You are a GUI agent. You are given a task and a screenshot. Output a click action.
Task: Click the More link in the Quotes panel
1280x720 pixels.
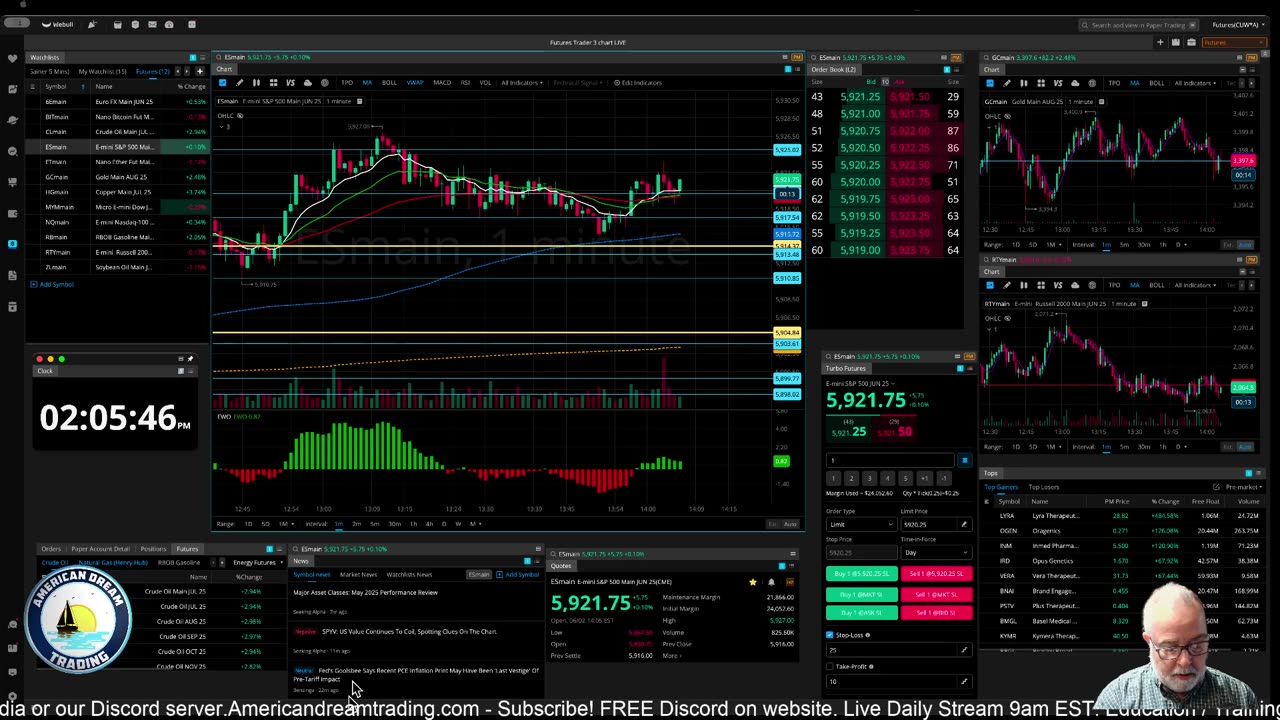[x=672, y=656]
